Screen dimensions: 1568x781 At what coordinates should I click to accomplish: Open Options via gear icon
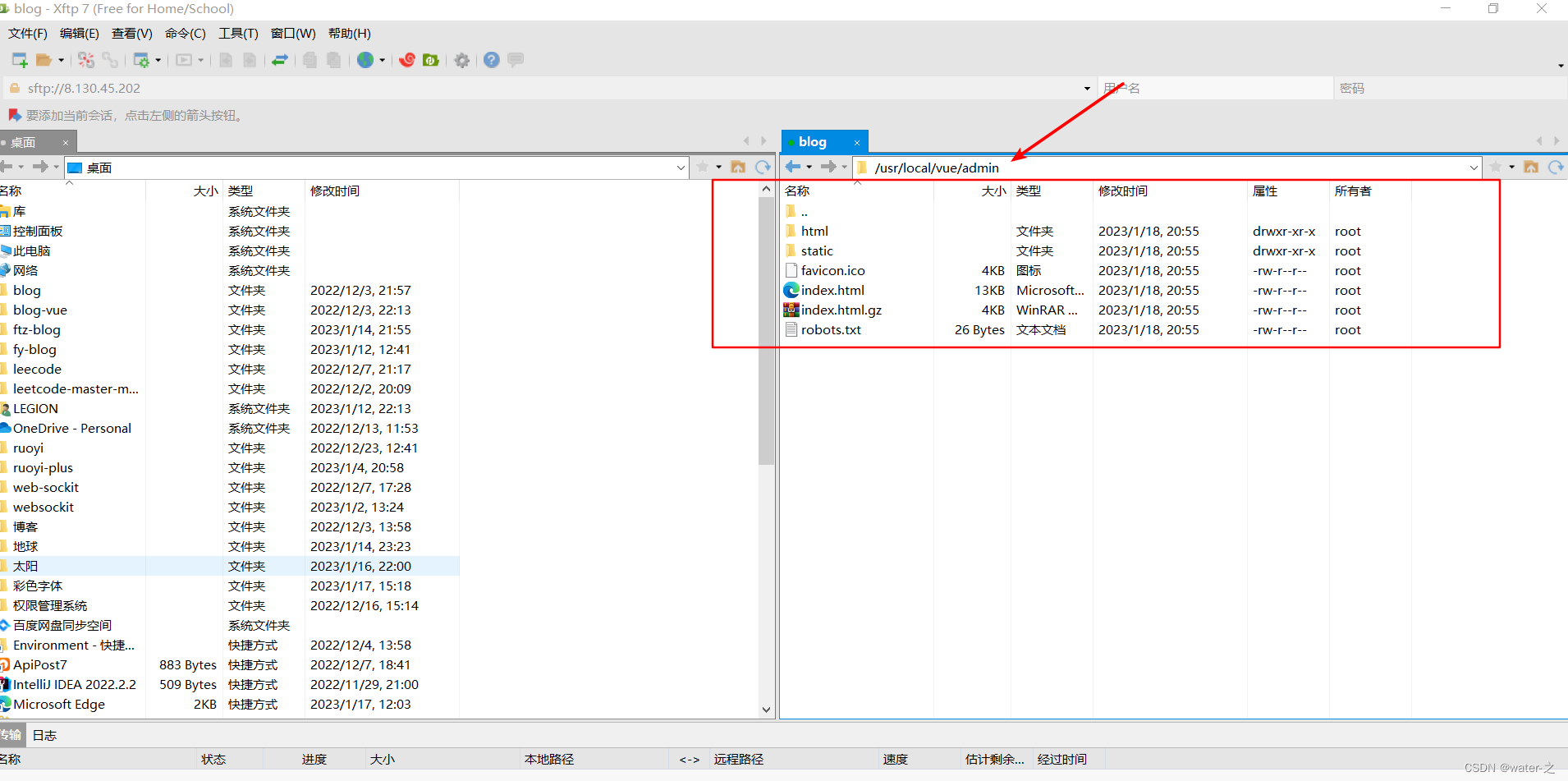[x=462, y=60]
